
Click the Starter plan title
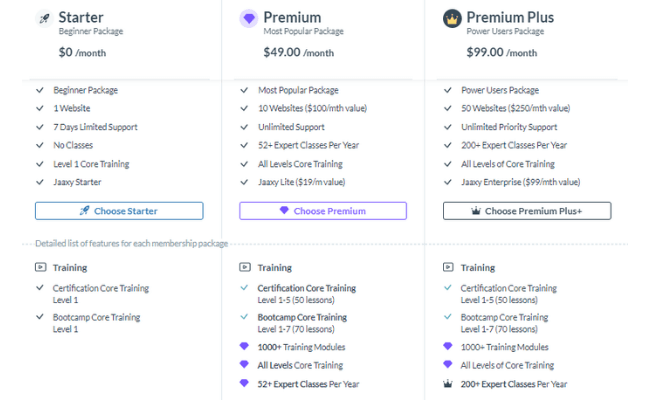pos(81,17)
